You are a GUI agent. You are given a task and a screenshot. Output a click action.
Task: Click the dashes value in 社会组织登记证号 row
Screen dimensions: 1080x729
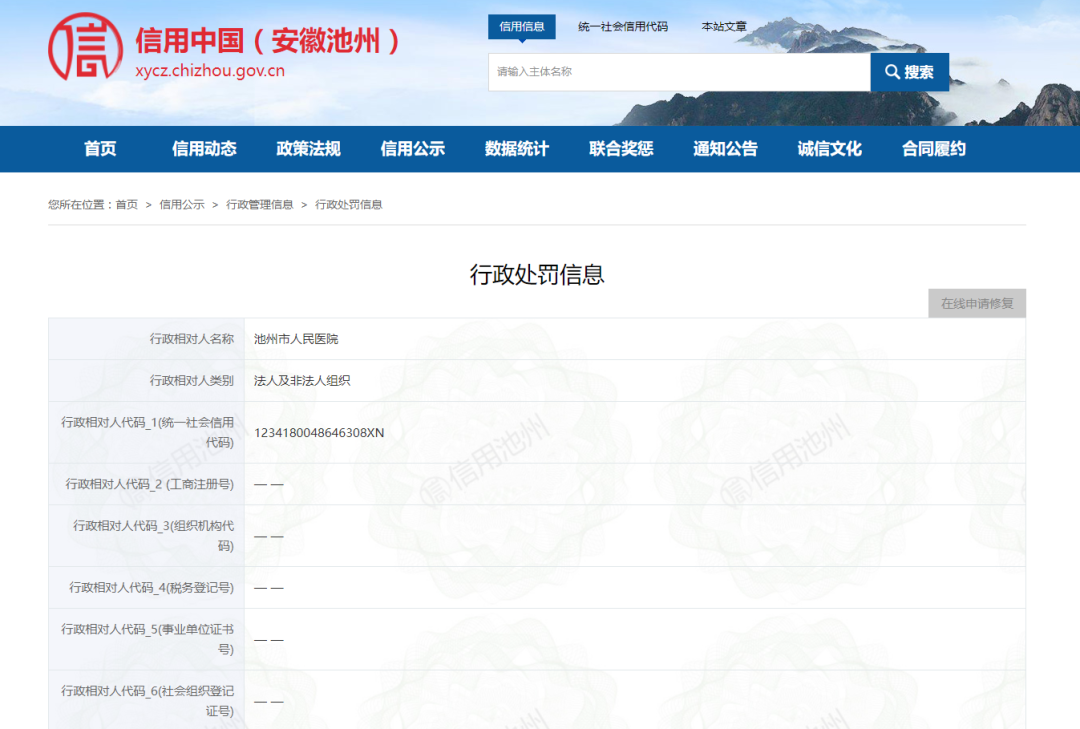click(269, 701)
